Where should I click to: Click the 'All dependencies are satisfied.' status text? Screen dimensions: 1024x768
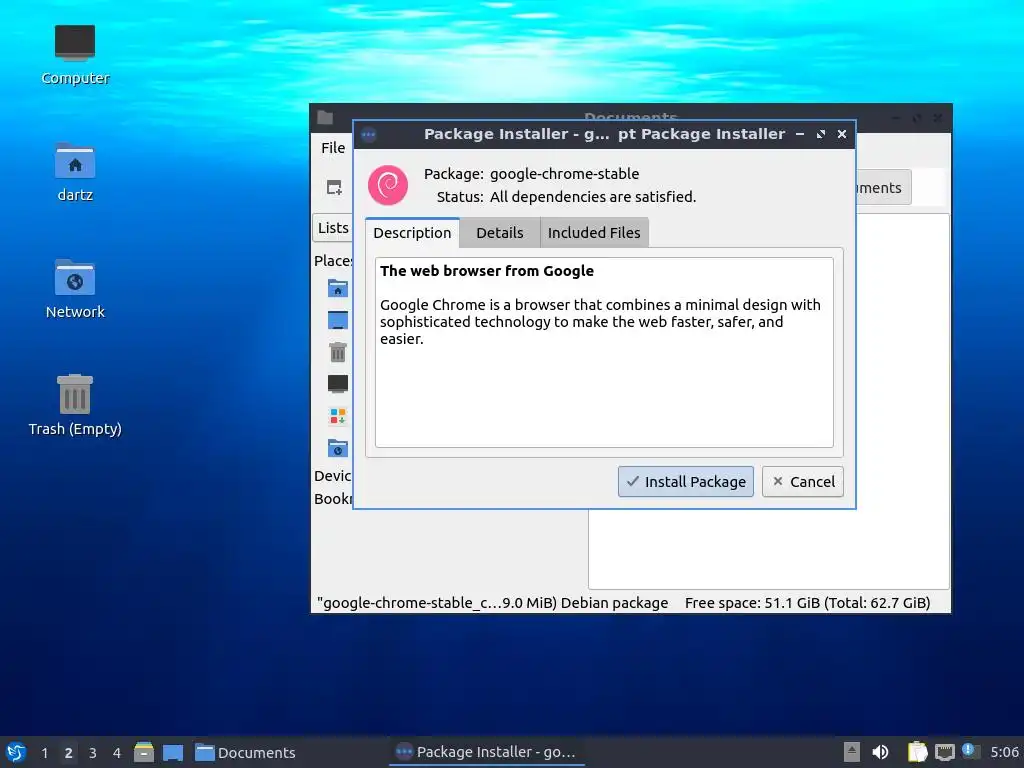[x=593, y=197]
